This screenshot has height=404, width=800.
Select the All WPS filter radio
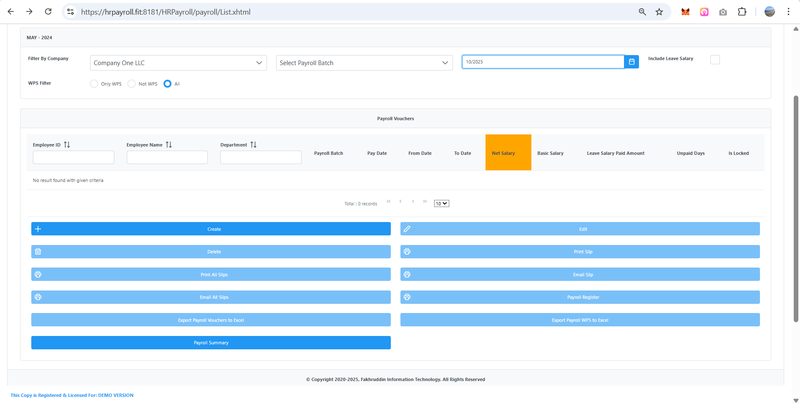tap(167, 84)
